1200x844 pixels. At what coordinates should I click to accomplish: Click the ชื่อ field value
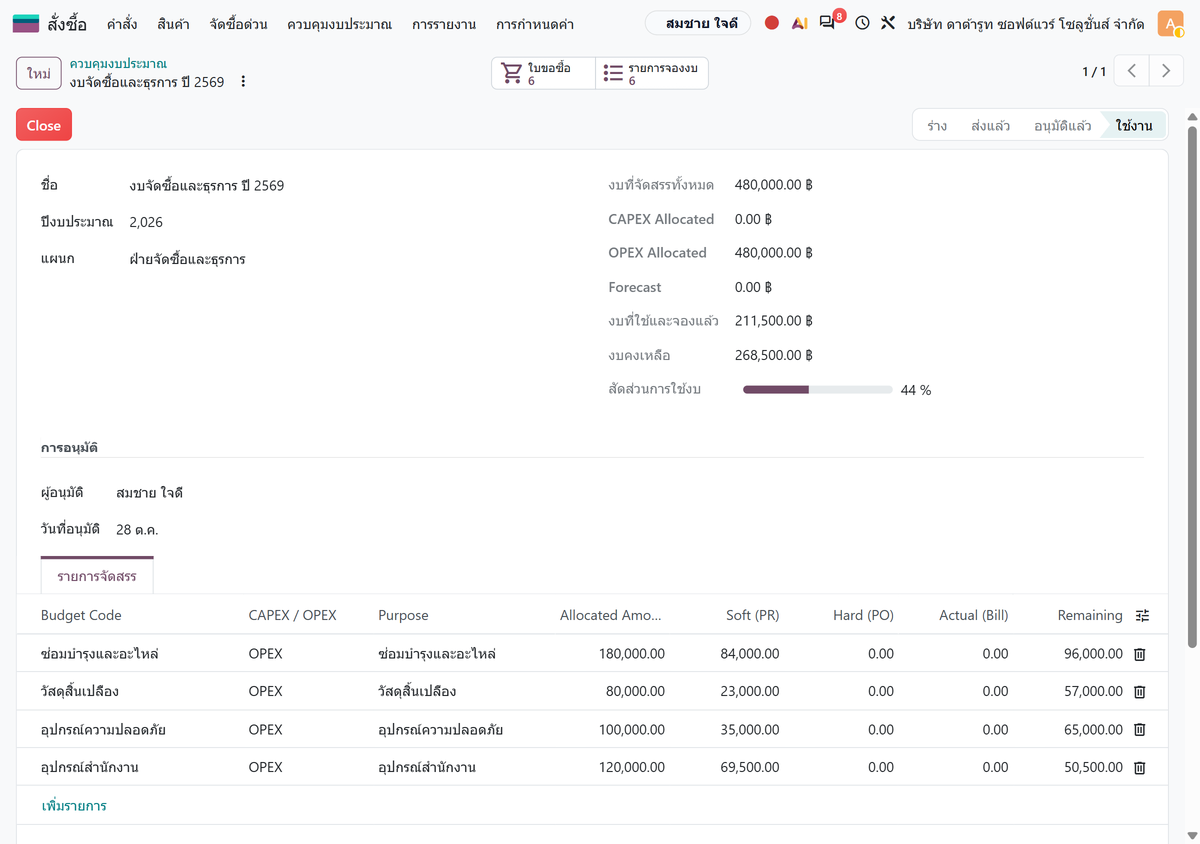(207, 185)
